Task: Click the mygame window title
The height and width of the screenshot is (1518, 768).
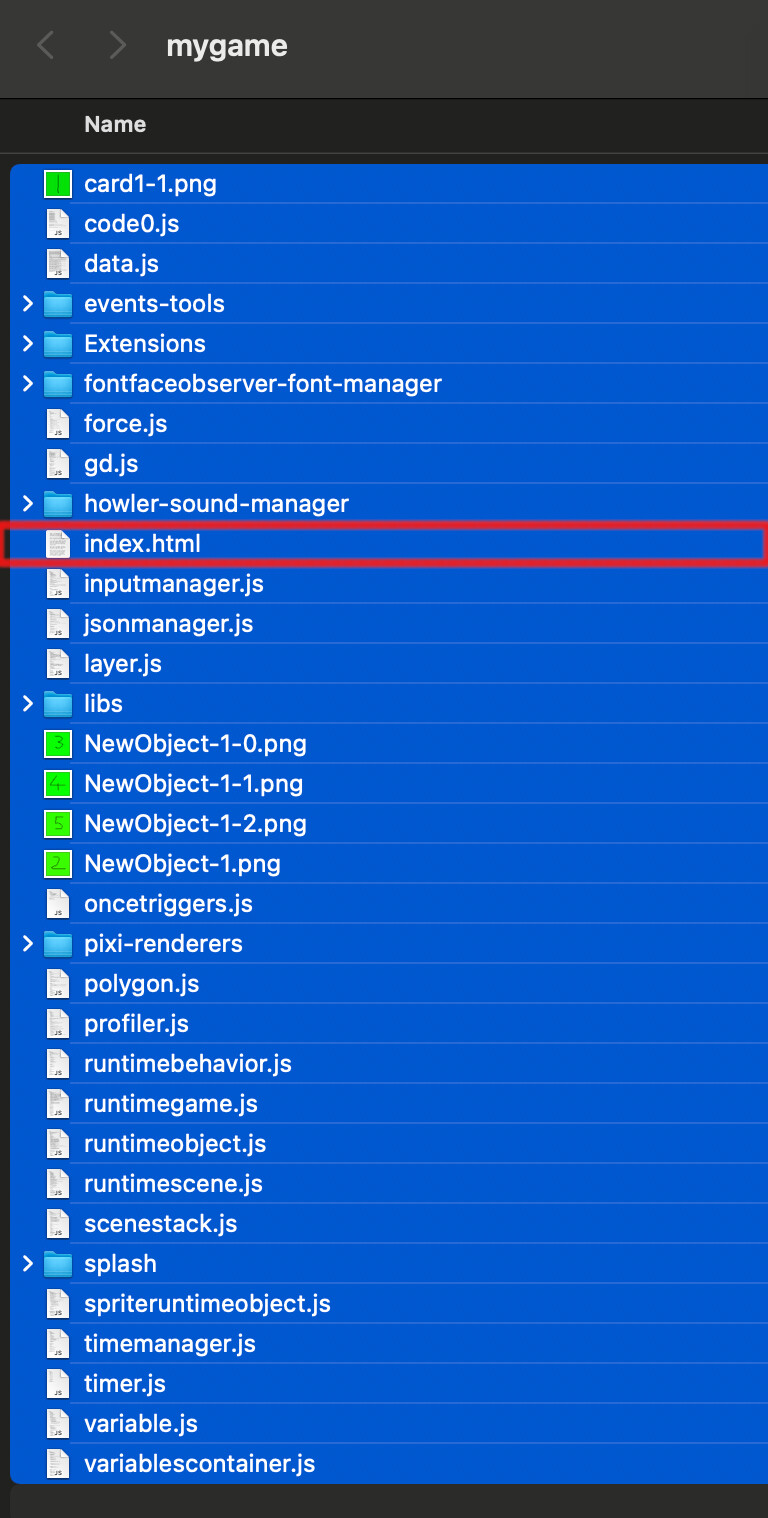Action: click(x=227, y=45)
